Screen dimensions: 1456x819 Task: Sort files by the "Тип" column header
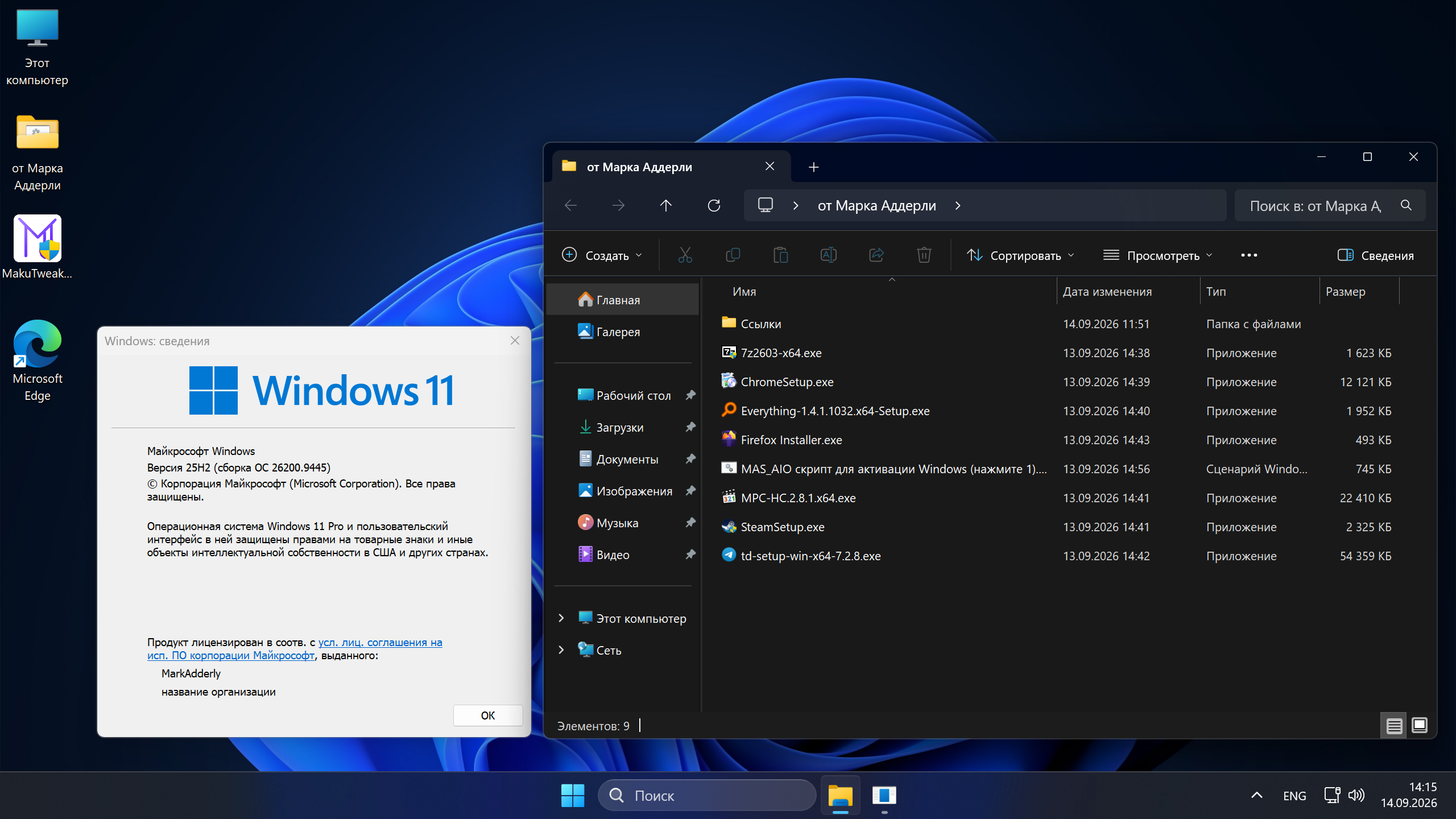[x=1259, y=292]
